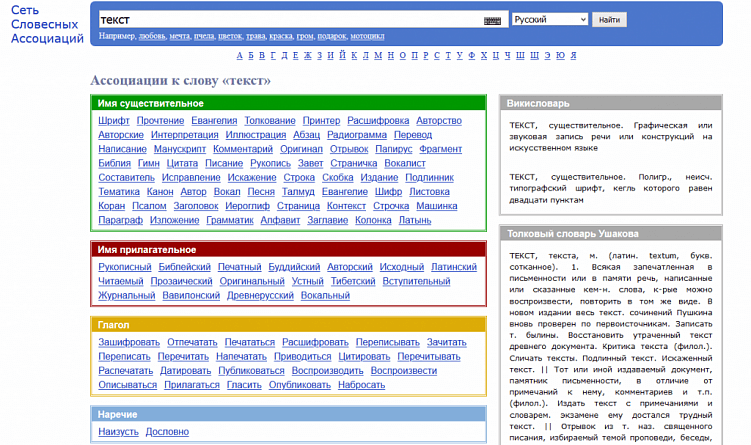751x445 pixels.
Task: Open alphabet index letter Я
Action: (x=573, y=55)
